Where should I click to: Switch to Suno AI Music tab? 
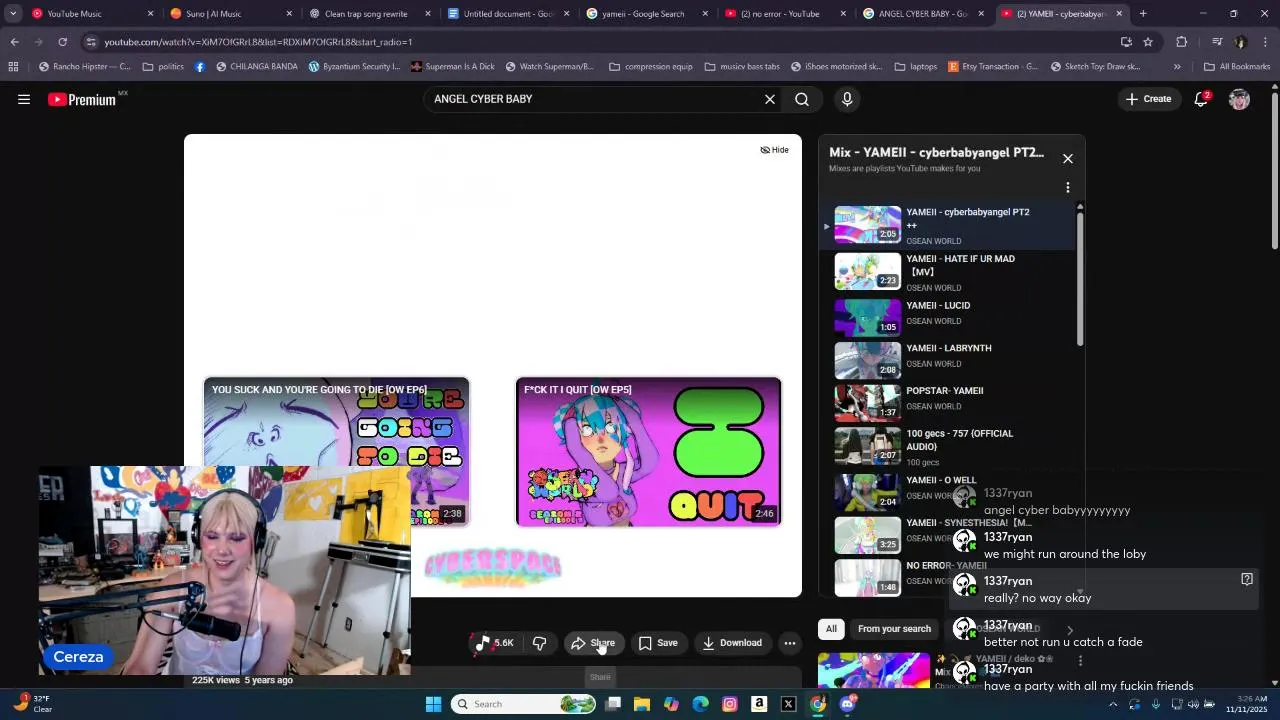pos(228,14)
